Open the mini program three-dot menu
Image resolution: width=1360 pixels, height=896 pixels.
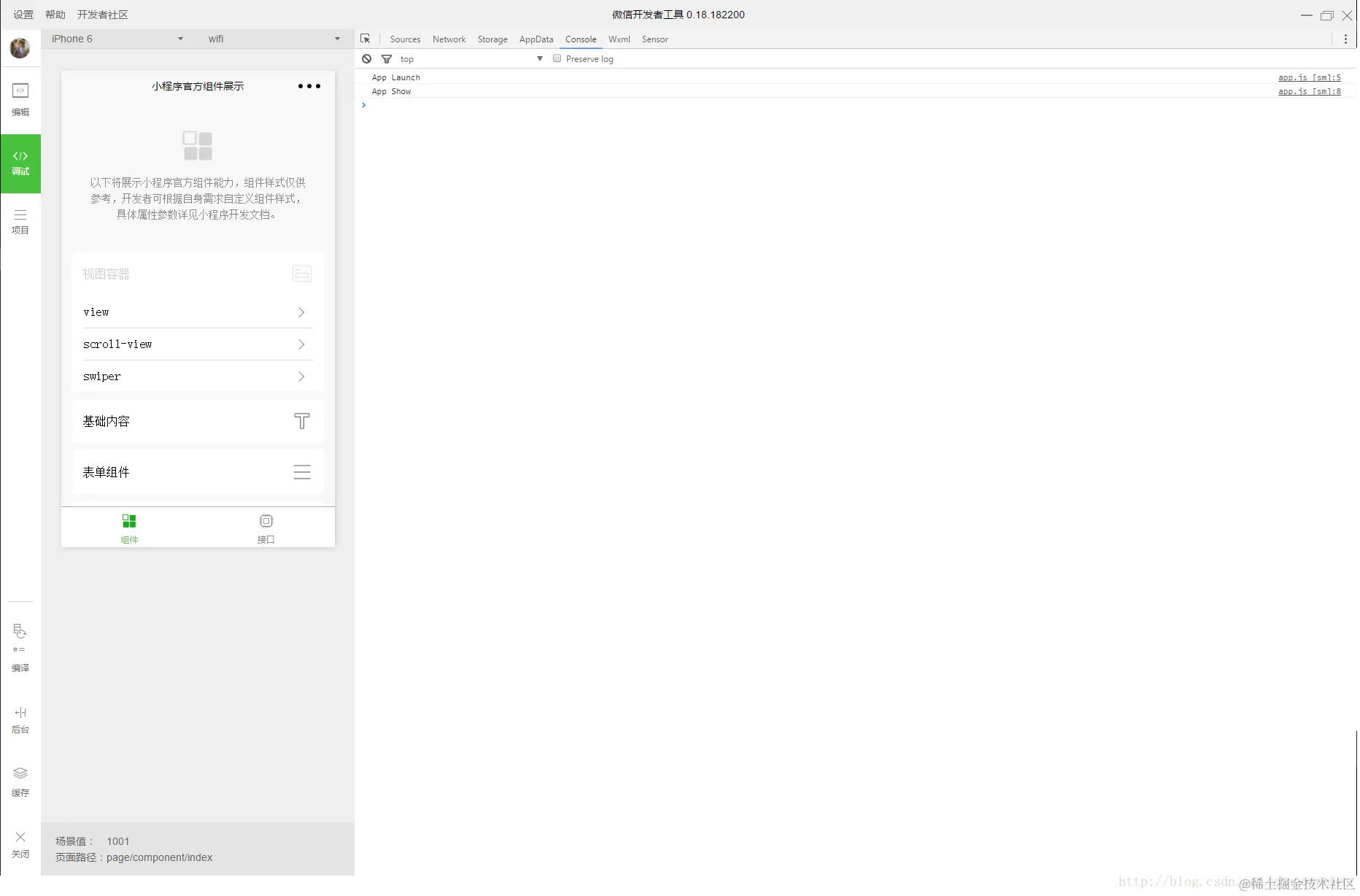point(309,86)
